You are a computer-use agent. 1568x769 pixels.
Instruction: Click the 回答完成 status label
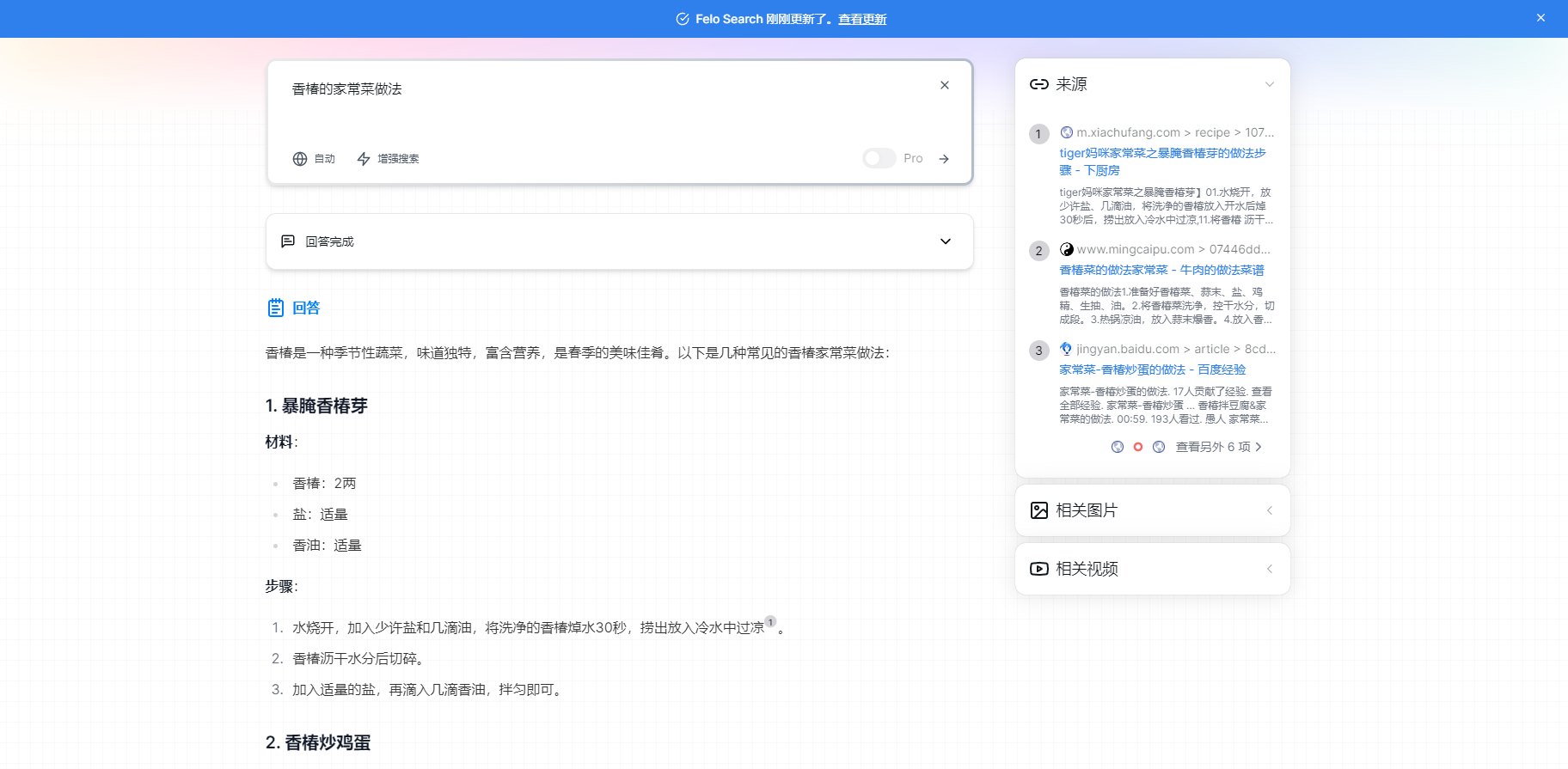click(330, 241)
